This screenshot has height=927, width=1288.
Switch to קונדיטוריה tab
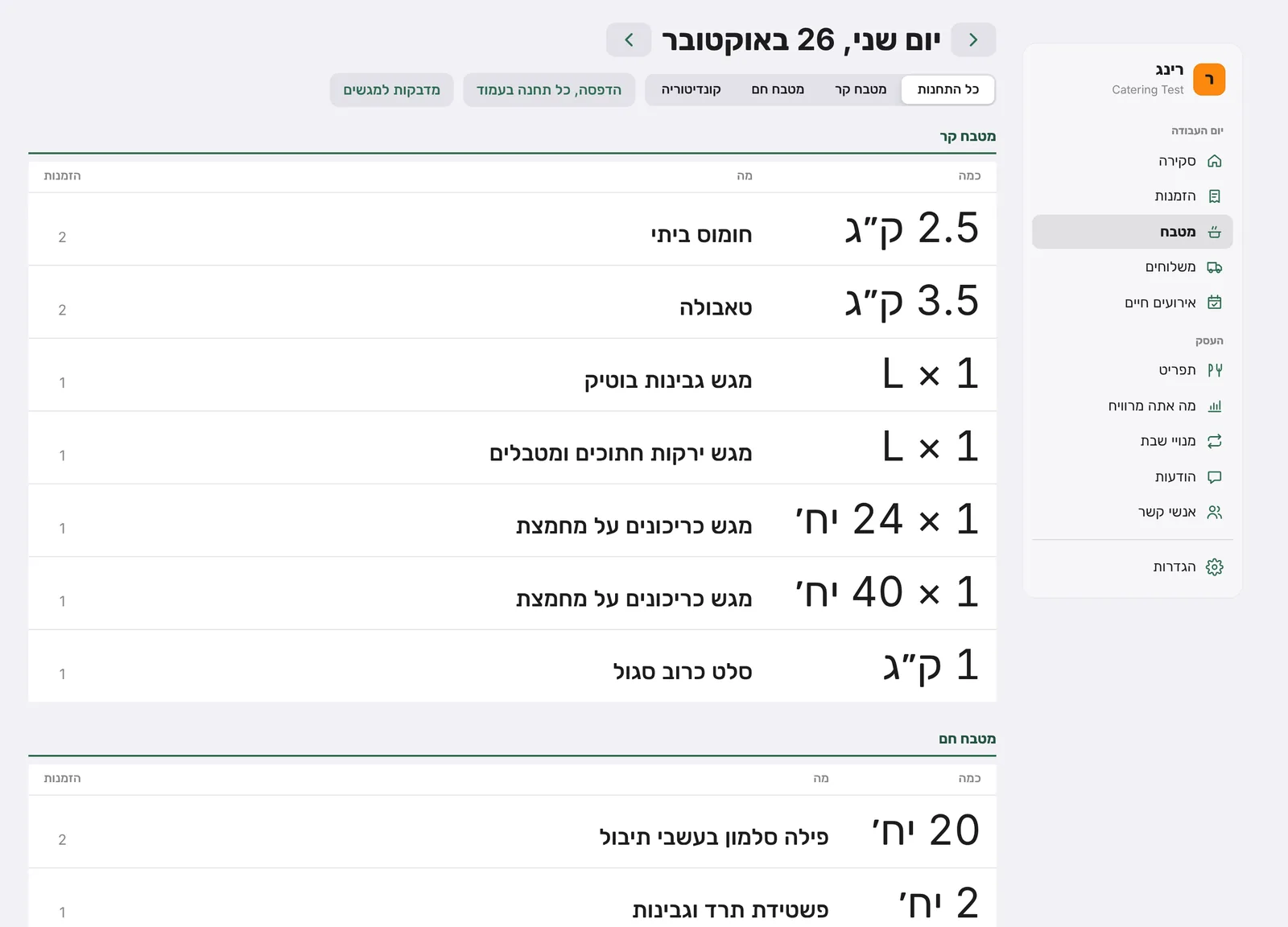691,89
